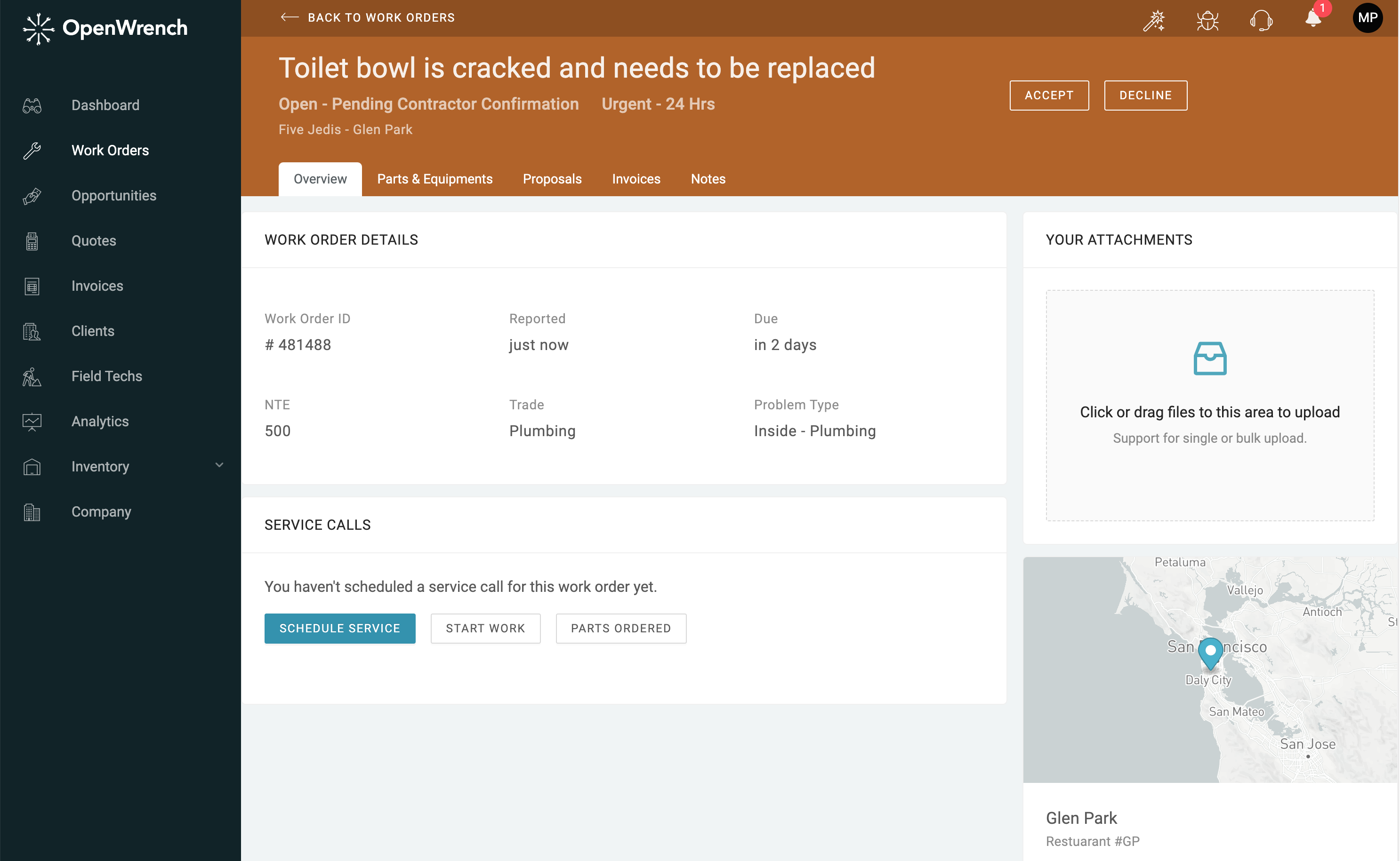Click the Glen Park location name

point(1081,818)
